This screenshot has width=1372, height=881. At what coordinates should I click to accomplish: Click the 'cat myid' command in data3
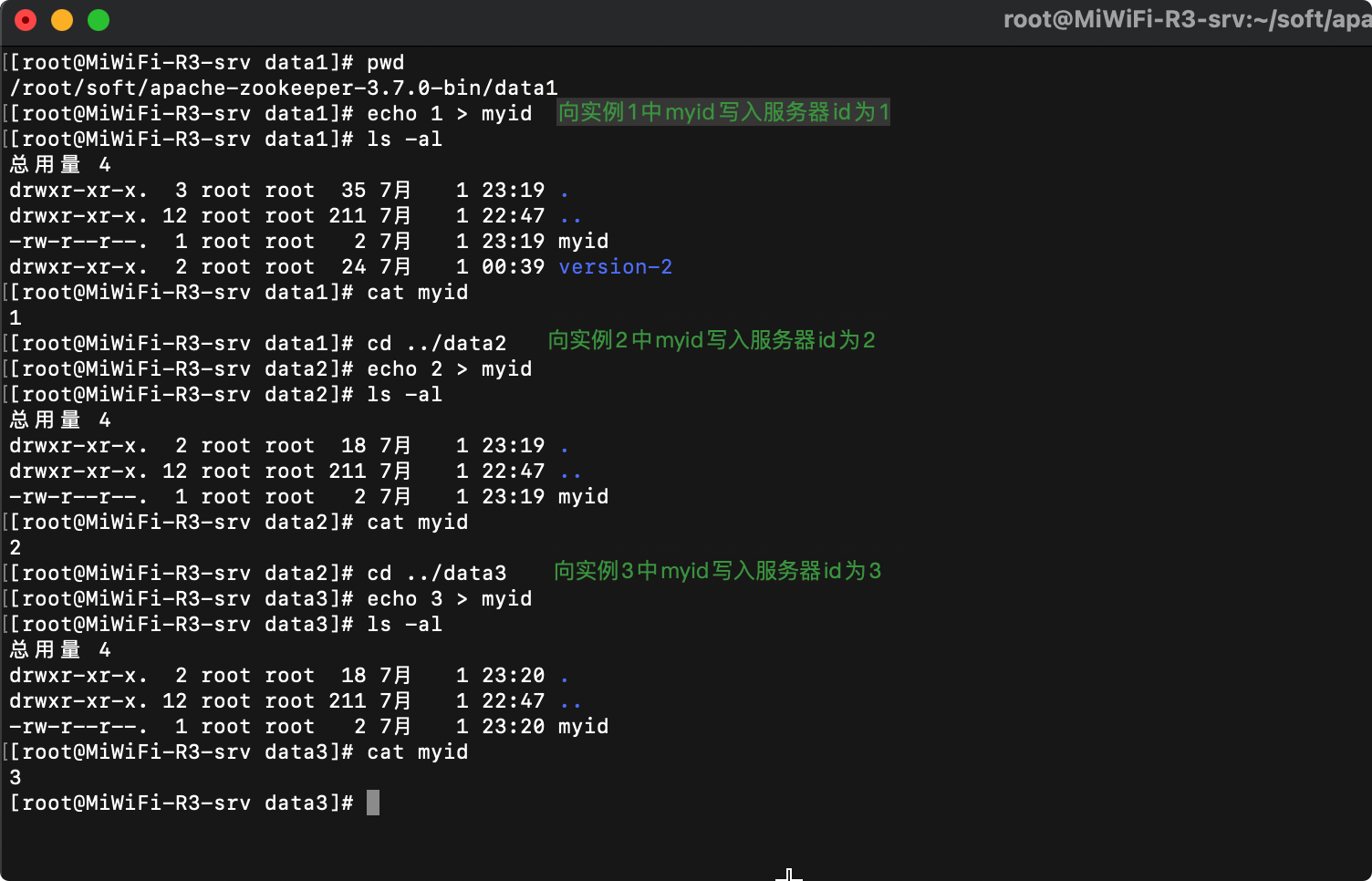tap(417, 752)
